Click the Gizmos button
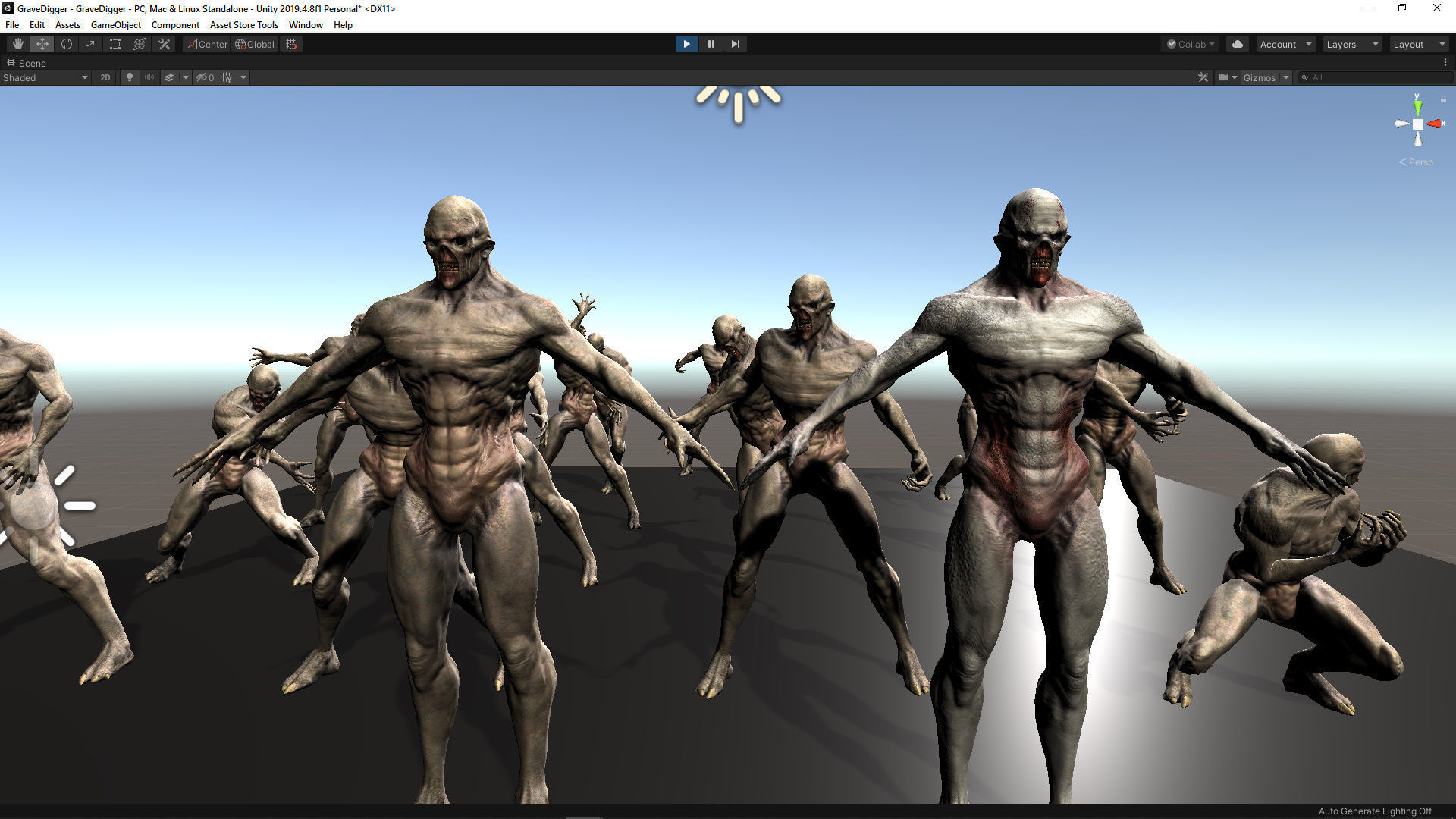 click(1259, 77)
